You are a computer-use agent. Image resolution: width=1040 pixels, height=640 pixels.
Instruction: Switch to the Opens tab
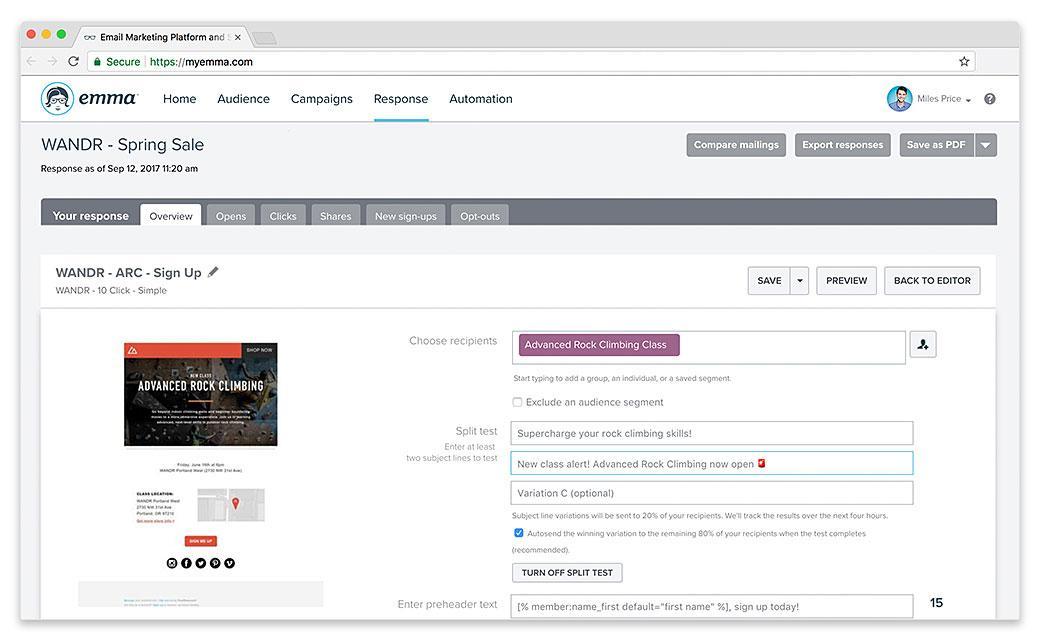click(231, 215)
